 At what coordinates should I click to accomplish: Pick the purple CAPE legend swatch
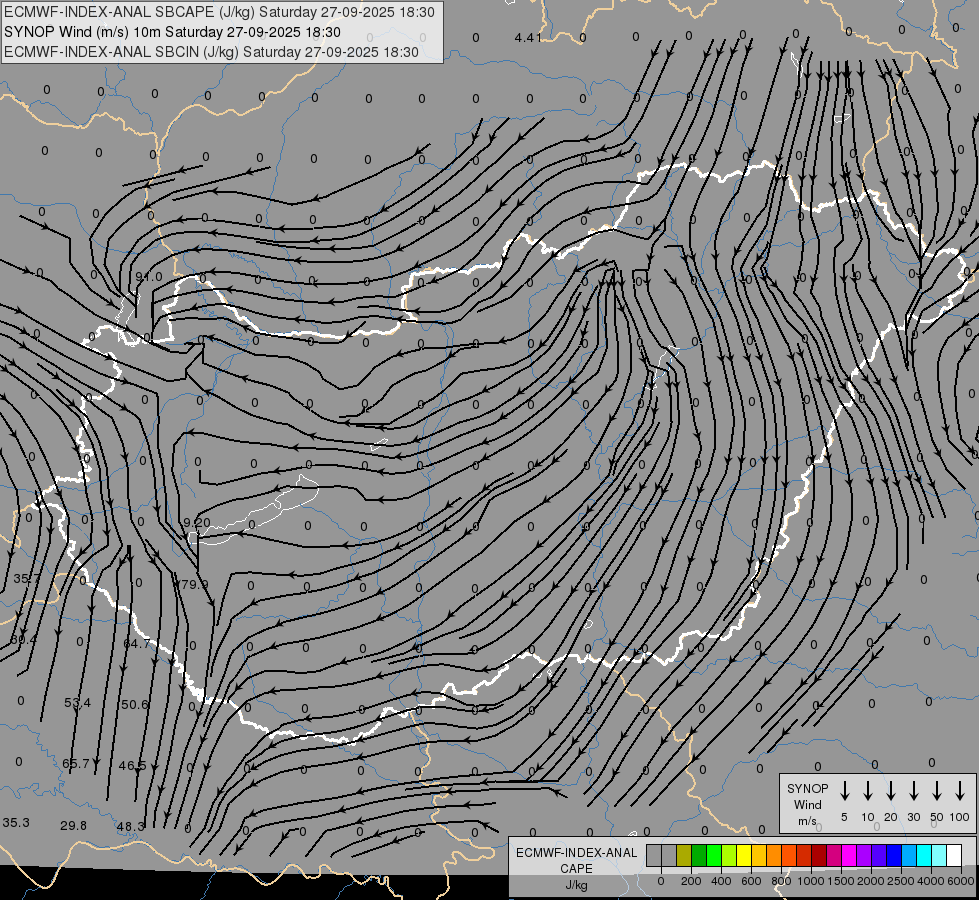[864, 856]
